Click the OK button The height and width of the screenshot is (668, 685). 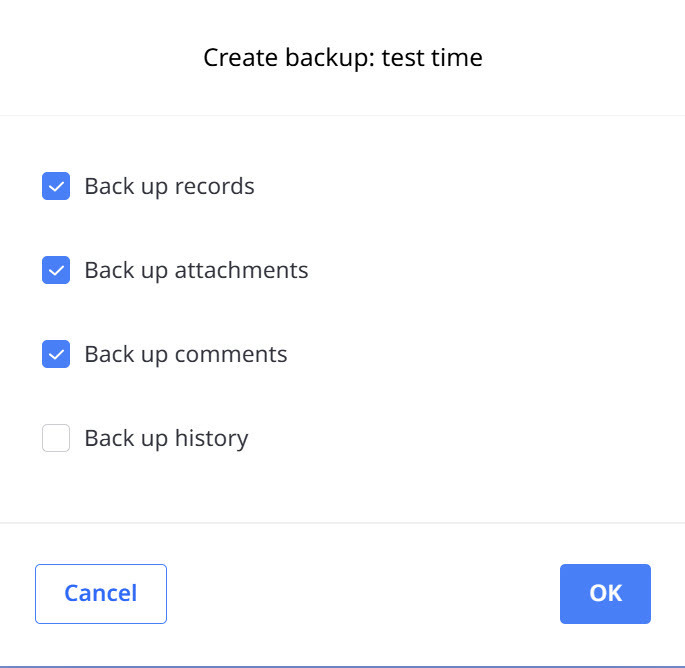pyautogui.click(x=605, y=593)
